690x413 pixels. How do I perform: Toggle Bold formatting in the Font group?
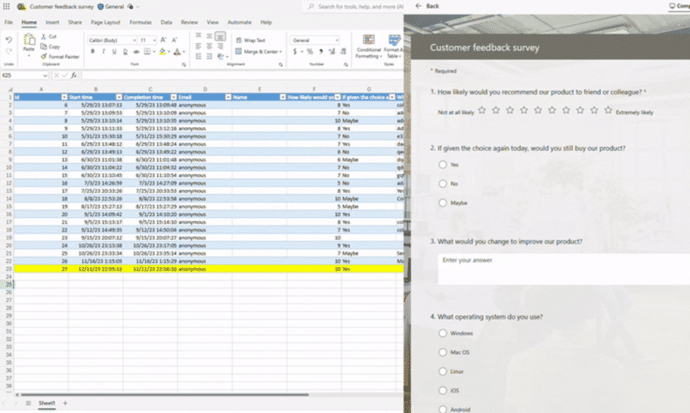click(x=90, y=52)
